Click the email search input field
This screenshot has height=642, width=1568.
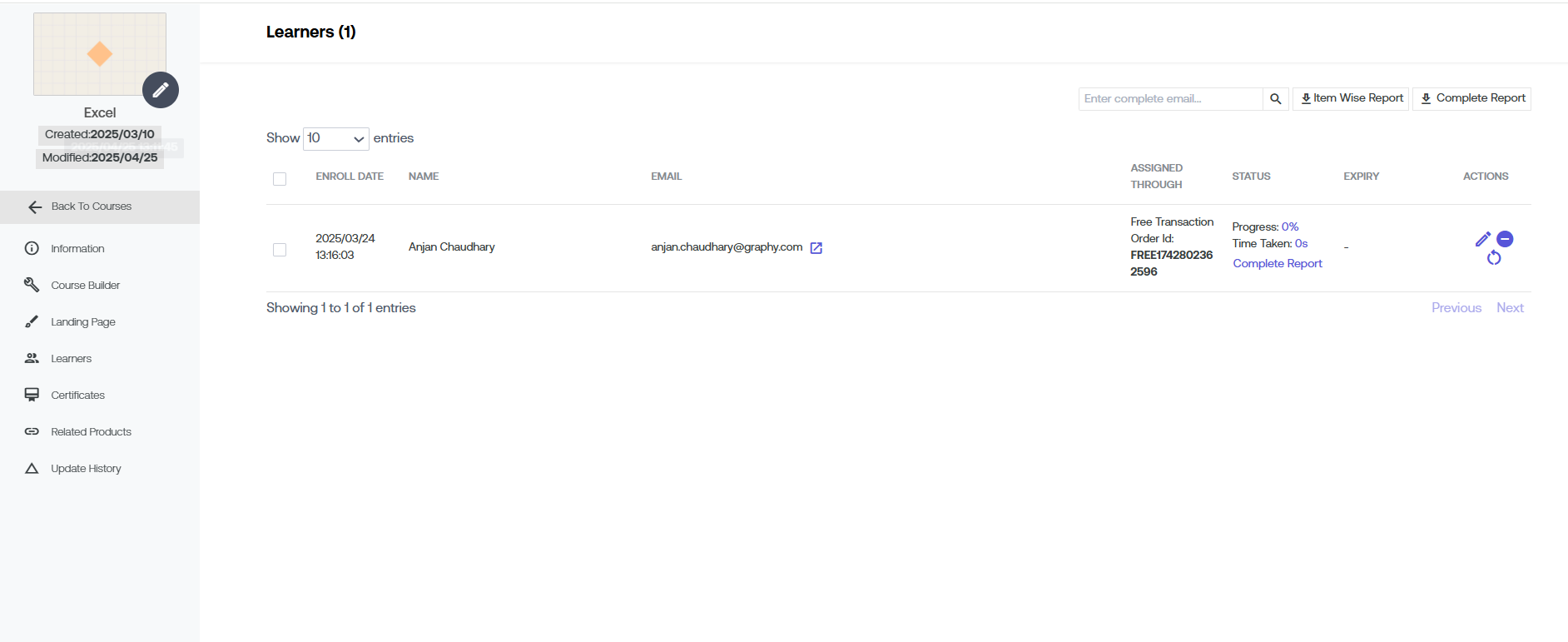1170,99
